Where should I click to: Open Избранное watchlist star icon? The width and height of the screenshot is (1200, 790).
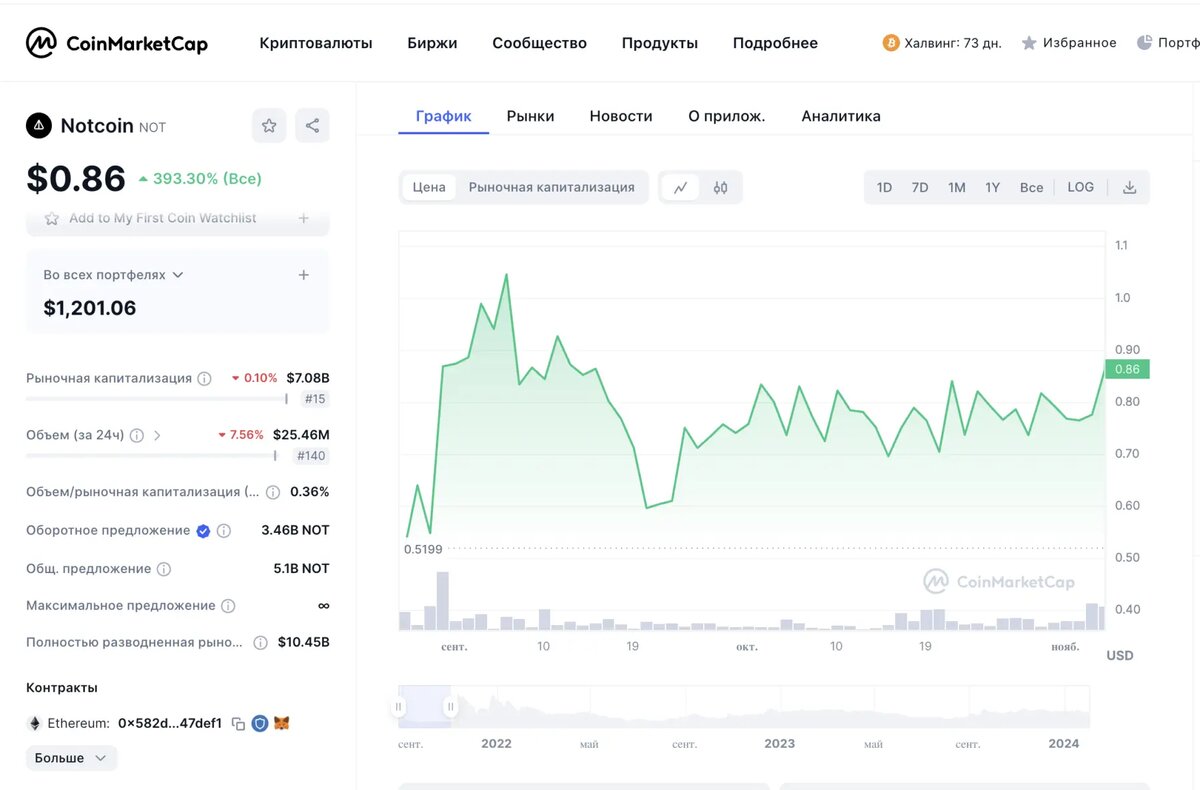point(1029,43)
